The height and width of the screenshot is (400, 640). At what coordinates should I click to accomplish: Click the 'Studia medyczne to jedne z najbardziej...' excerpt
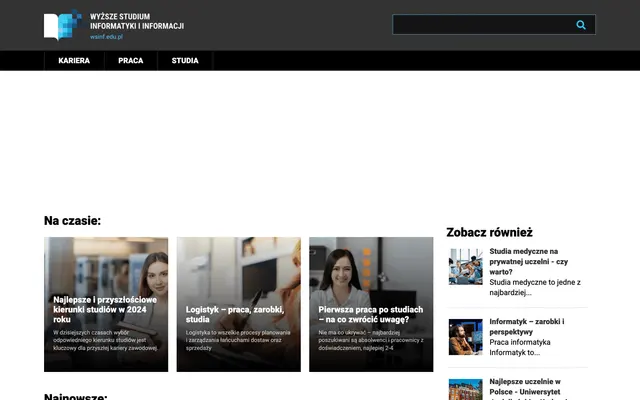(x=535, y=287)
